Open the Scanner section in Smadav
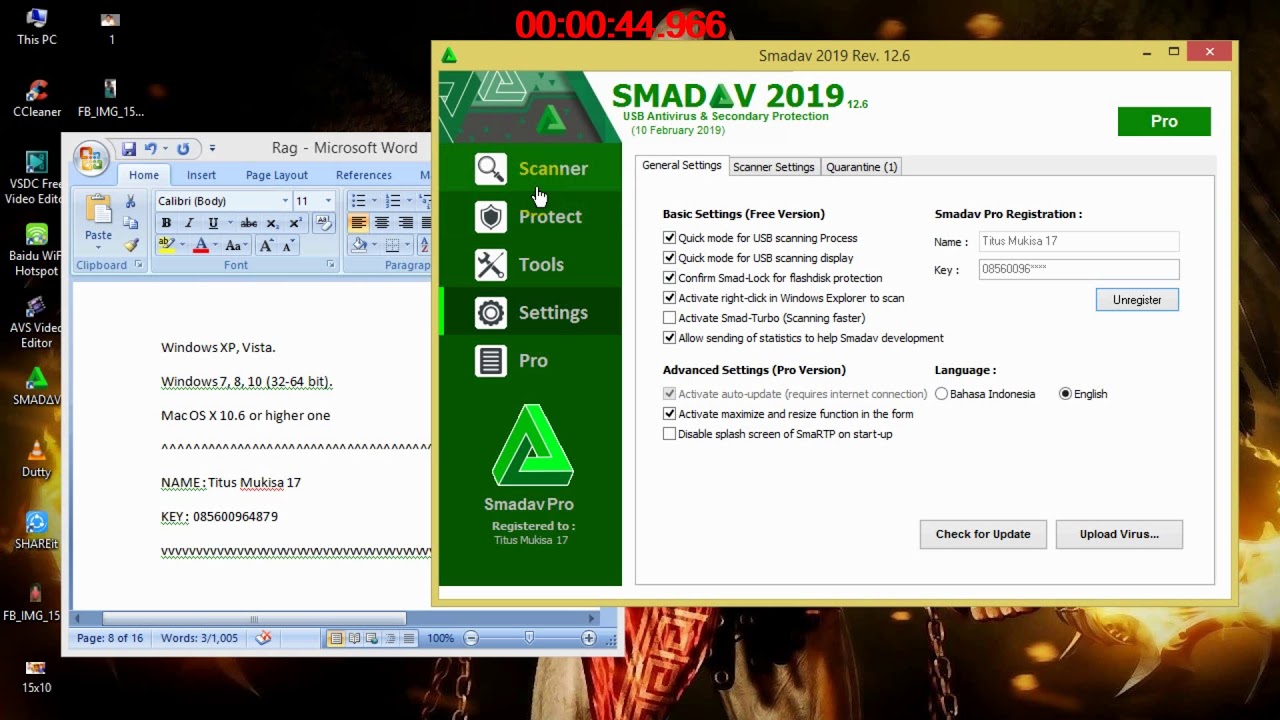The image size is (1280, 720). point(531,169)
